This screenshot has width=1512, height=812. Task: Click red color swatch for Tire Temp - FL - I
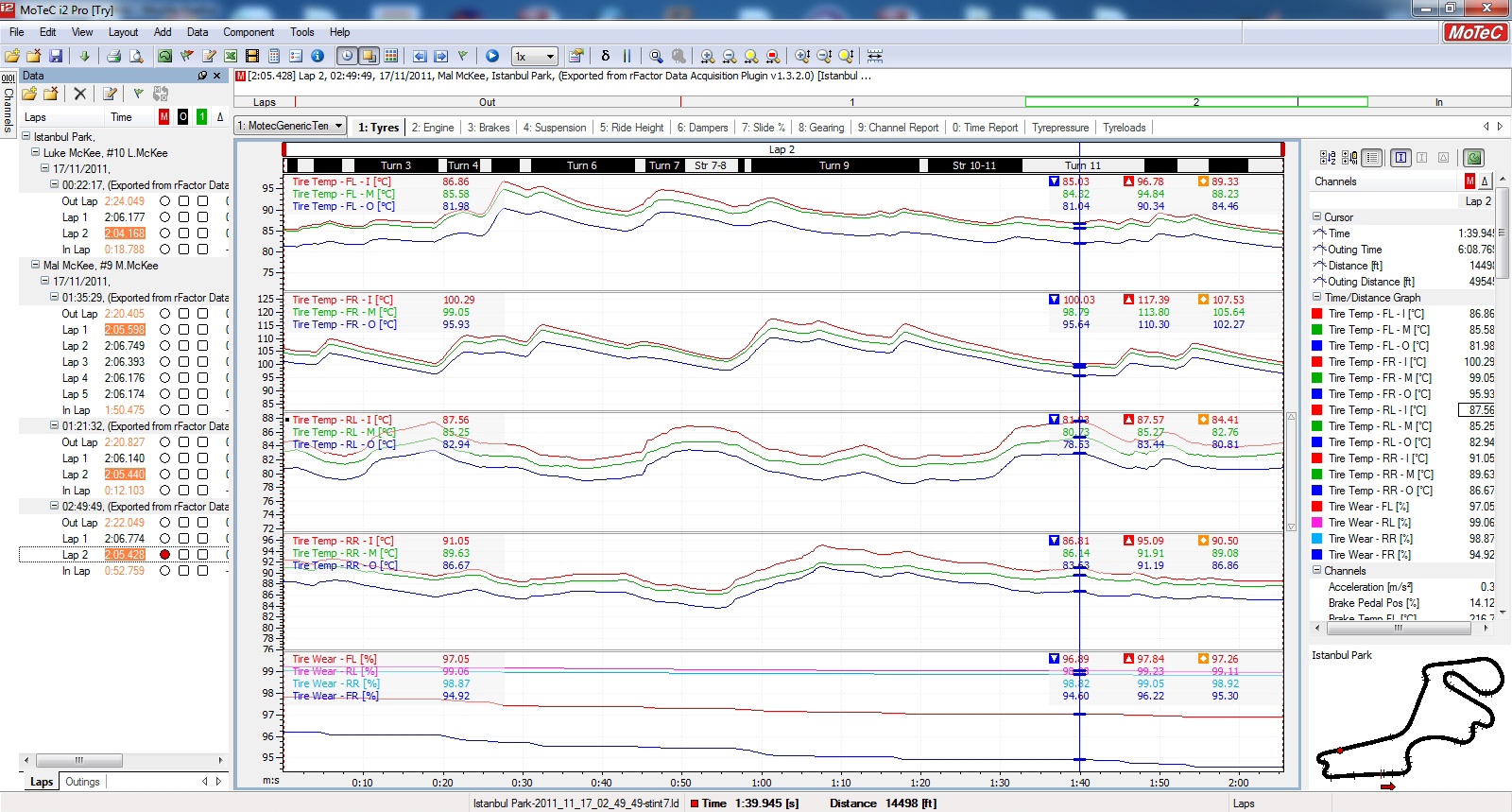pos(1317,314)
